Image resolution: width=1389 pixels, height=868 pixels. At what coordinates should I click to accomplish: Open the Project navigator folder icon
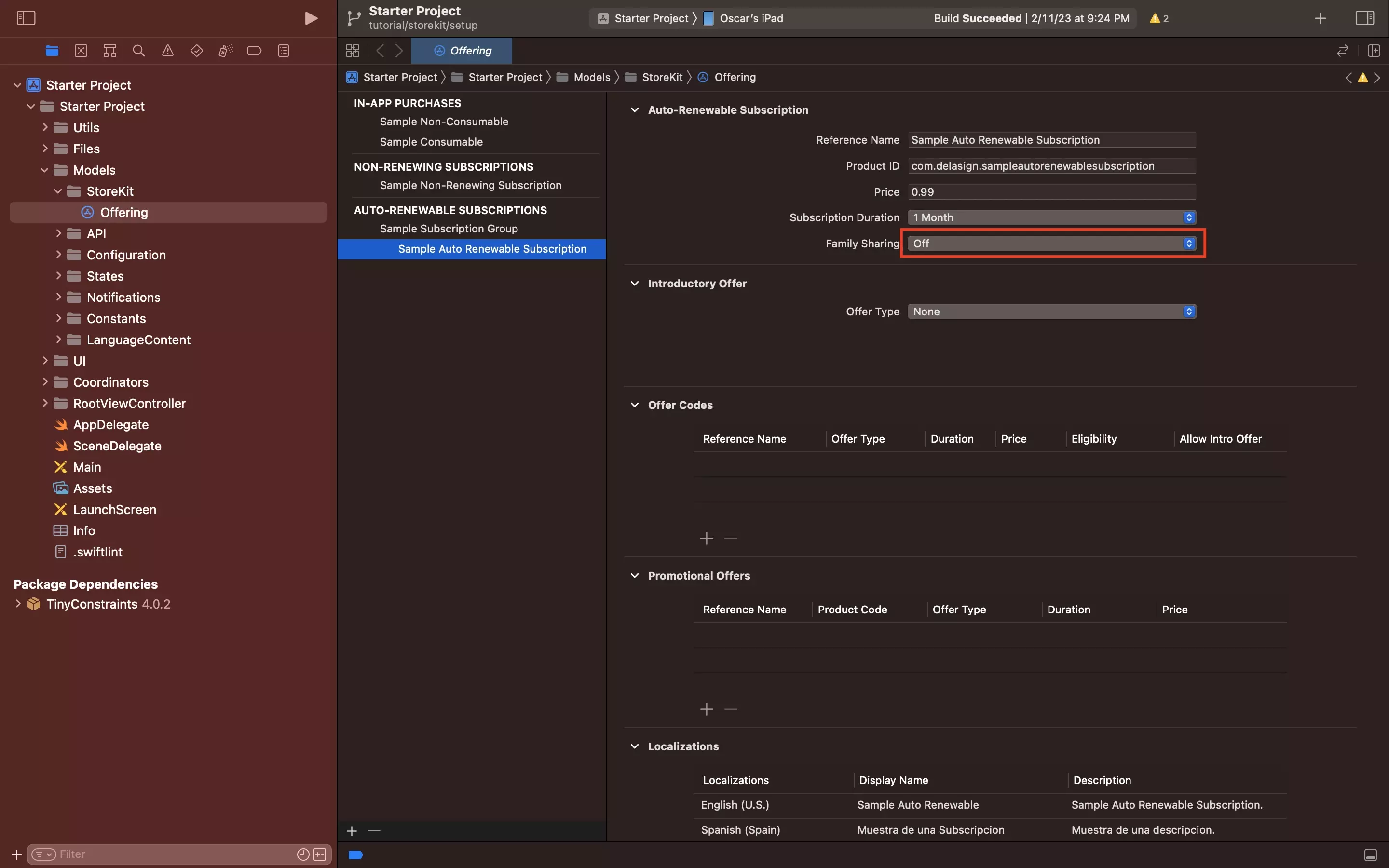click(x=52, y=51)
